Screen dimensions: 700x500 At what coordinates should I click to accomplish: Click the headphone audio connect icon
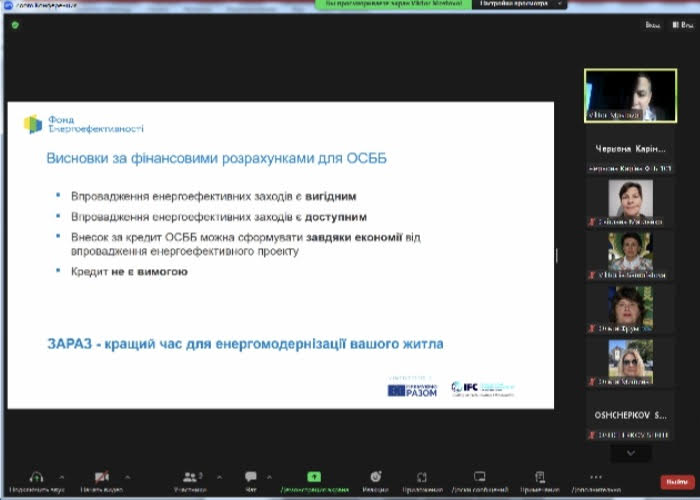click(36, 477)
